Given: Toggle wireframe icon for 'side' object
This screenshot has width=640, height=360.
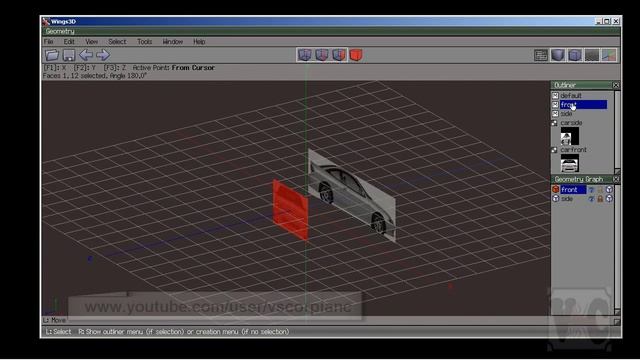Looking at the screenshot, I should (609, 199).
